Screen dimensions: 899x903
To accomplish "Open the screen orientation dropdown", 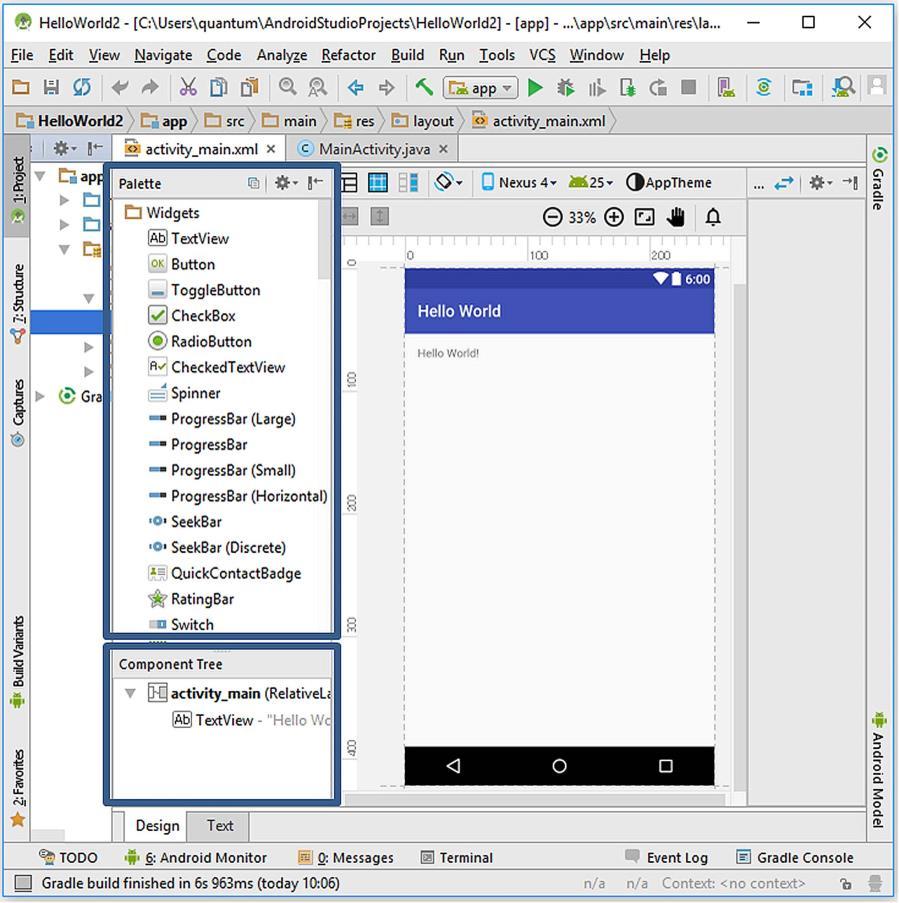I will (x=449, y=183).
